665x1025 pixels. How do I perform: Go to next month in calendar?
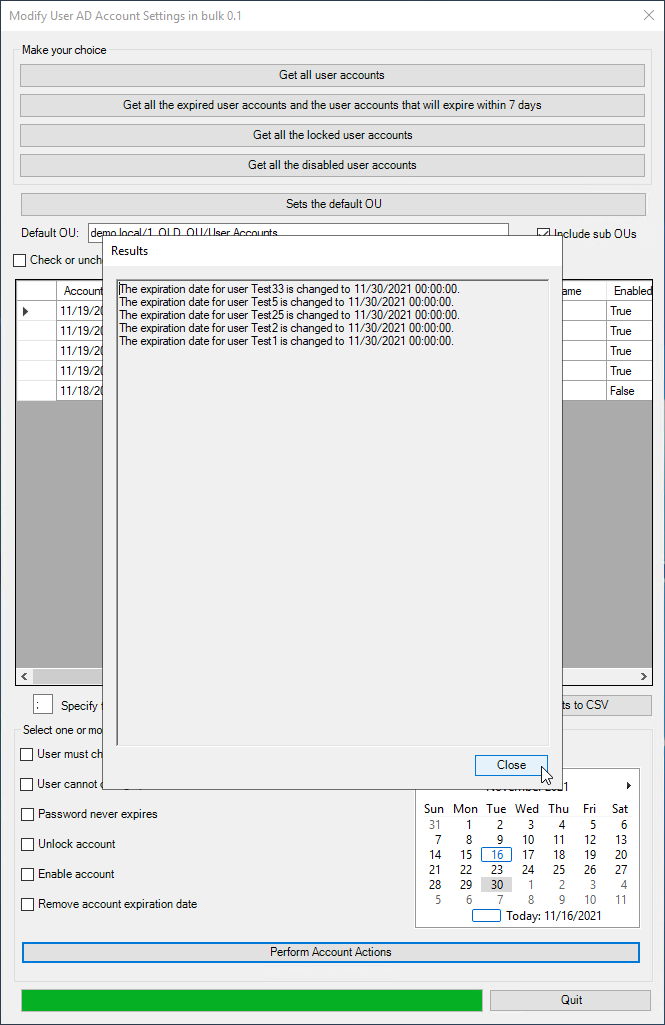pos(629,786)
